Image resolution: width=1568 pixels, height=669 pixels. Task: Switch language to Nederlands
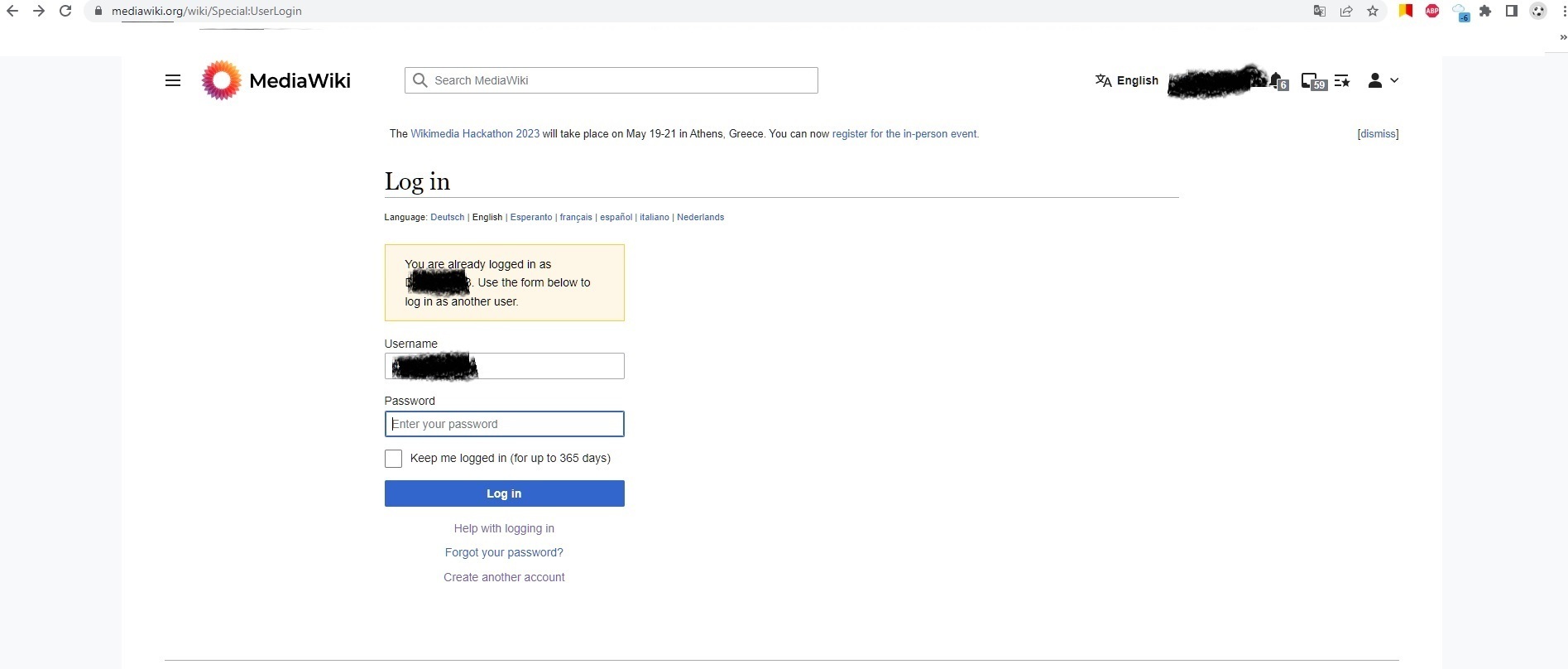point(700,217)
